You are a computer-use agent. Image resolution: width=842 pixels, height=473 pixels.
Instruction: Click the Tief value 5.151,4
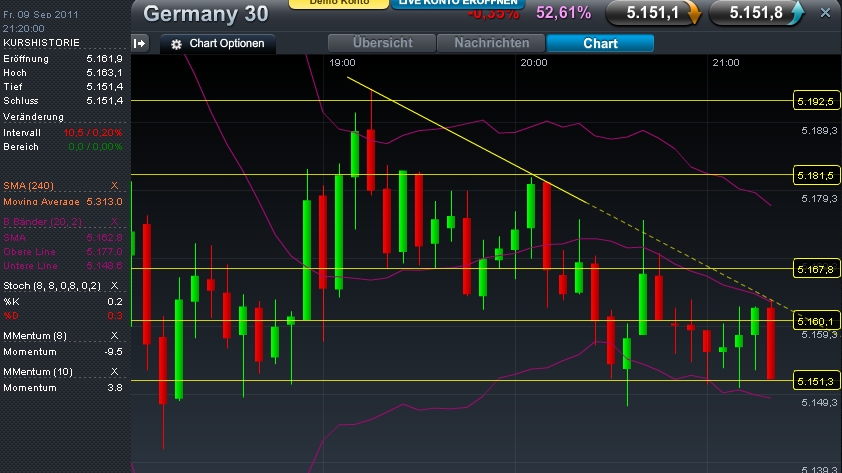pyautogui.click(x=104, y=86)
